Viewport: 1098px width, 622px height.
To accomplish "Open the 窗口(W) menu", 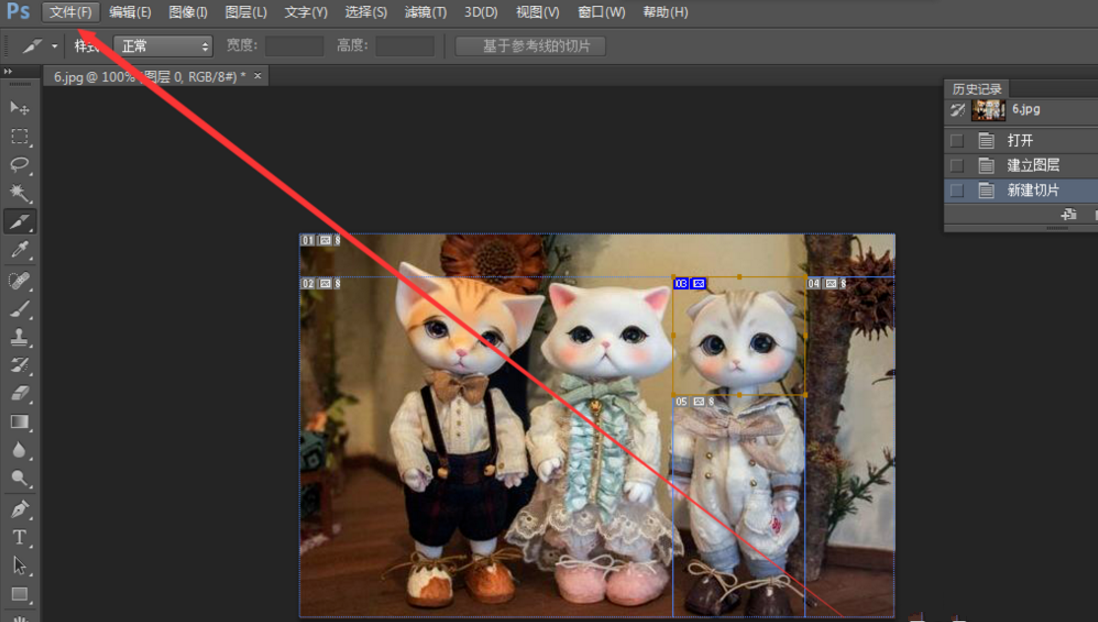I will tap(602, 12).
